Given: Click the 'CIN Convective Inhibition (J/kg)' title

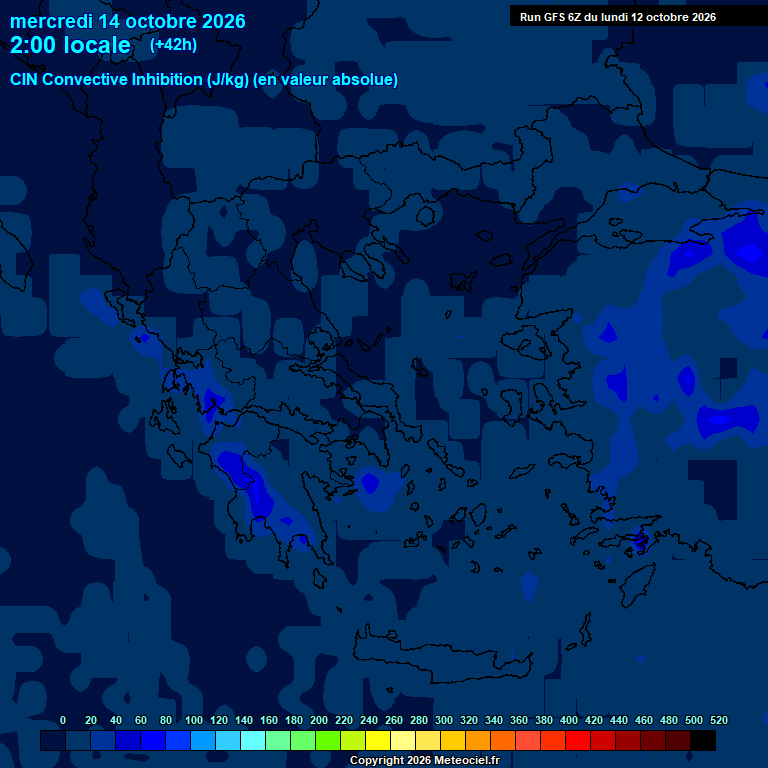Looking at the screenshot, I should (x=129, y=79).
